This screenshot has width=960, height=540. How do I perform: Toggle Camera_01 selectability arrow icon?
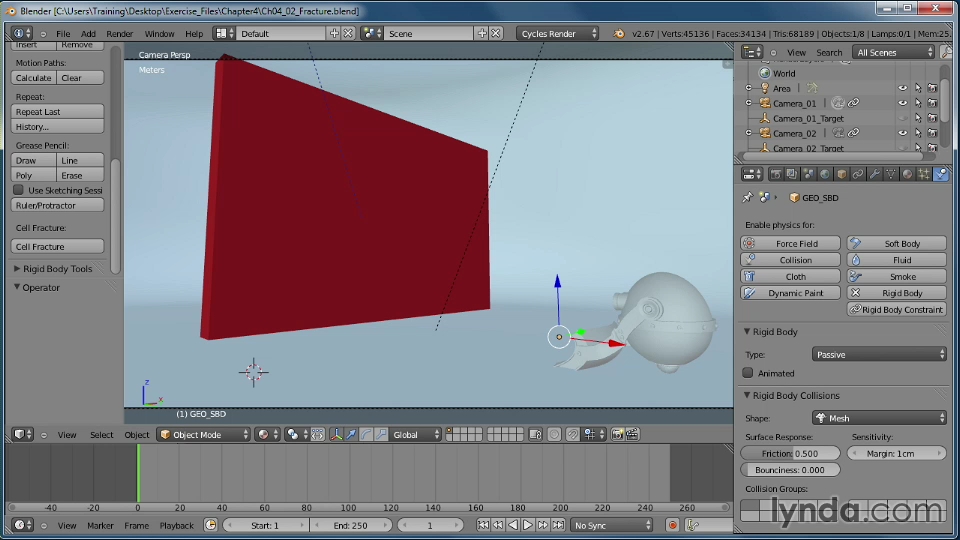(918, 103)
